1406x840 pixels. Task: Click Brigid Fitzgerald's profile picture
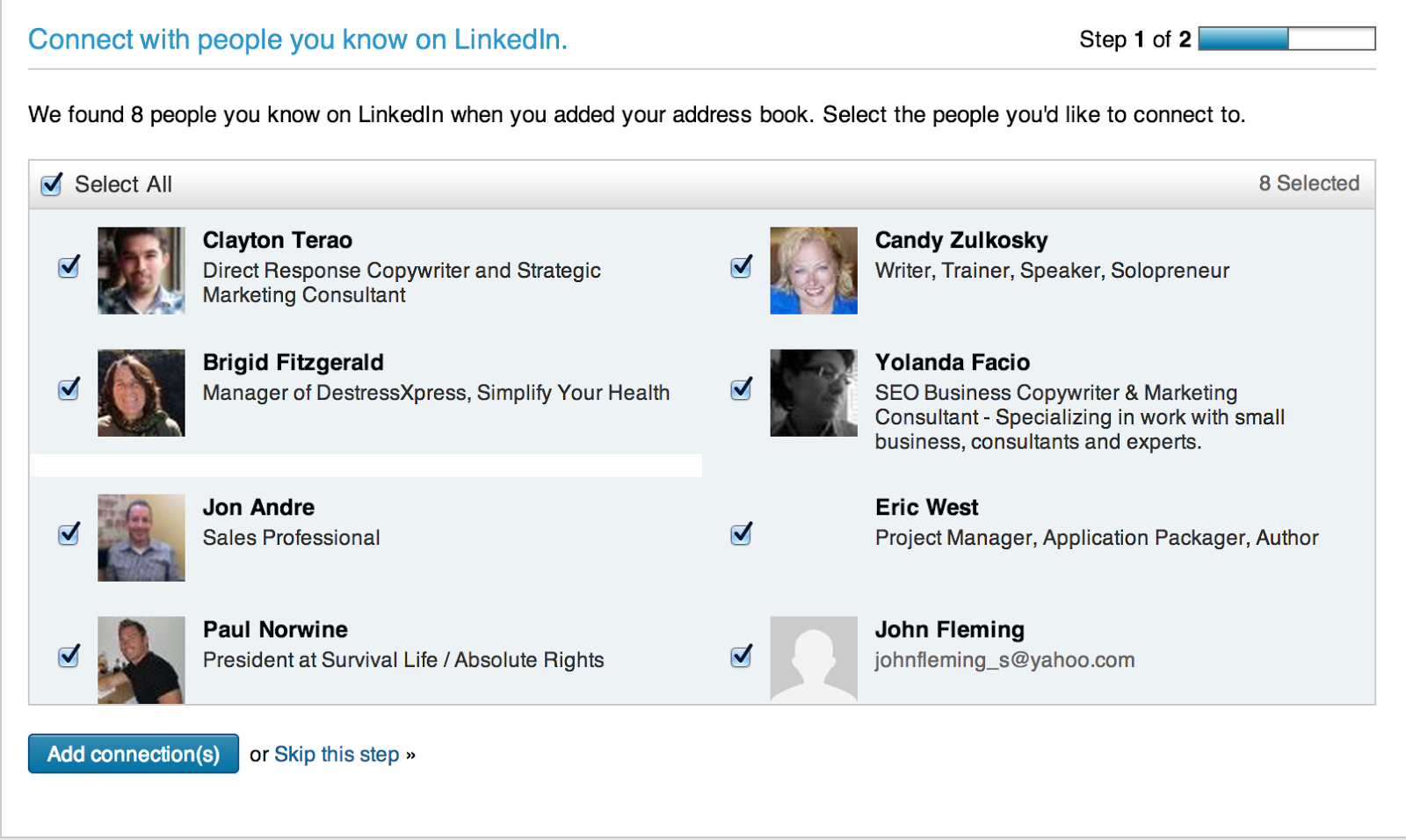(x=141, y=393)
